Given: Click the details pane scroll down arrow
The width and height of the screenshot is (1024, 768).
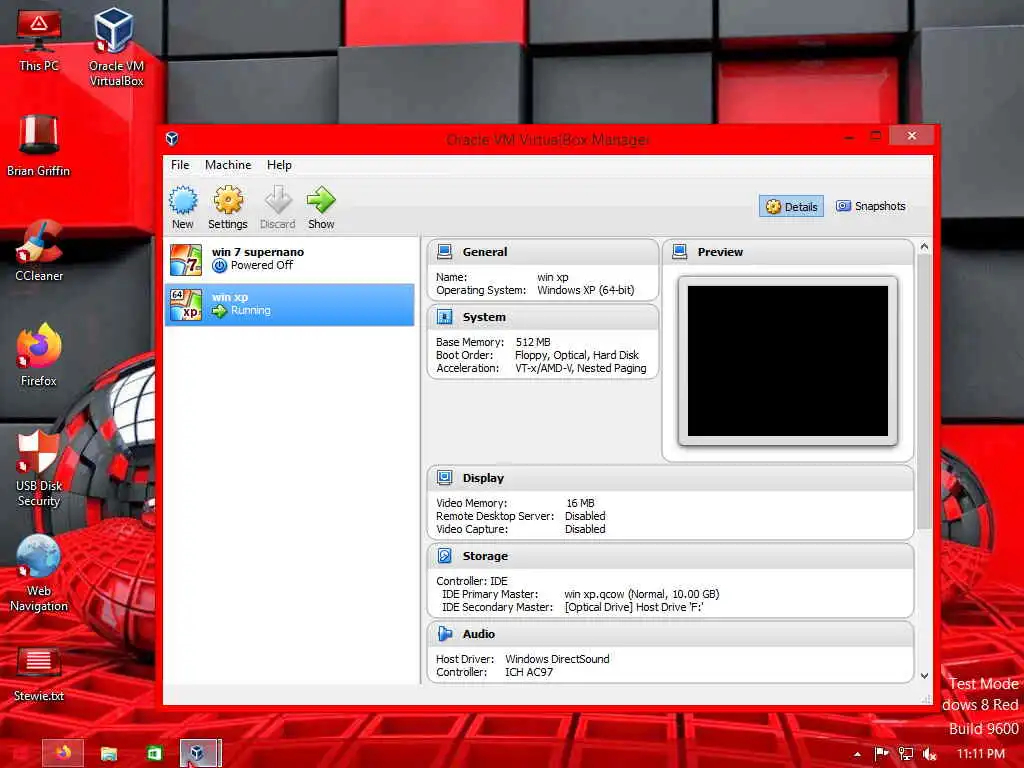Looking at the screenshot, I should 924,676.
